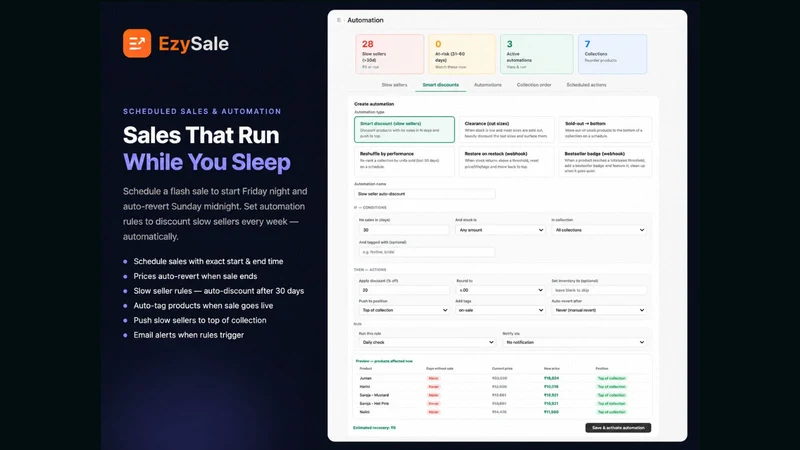Viewport: 800px width, 450px height.
Task: Click the orange EzySale logo icon
Action: click(x=137, y=43)
